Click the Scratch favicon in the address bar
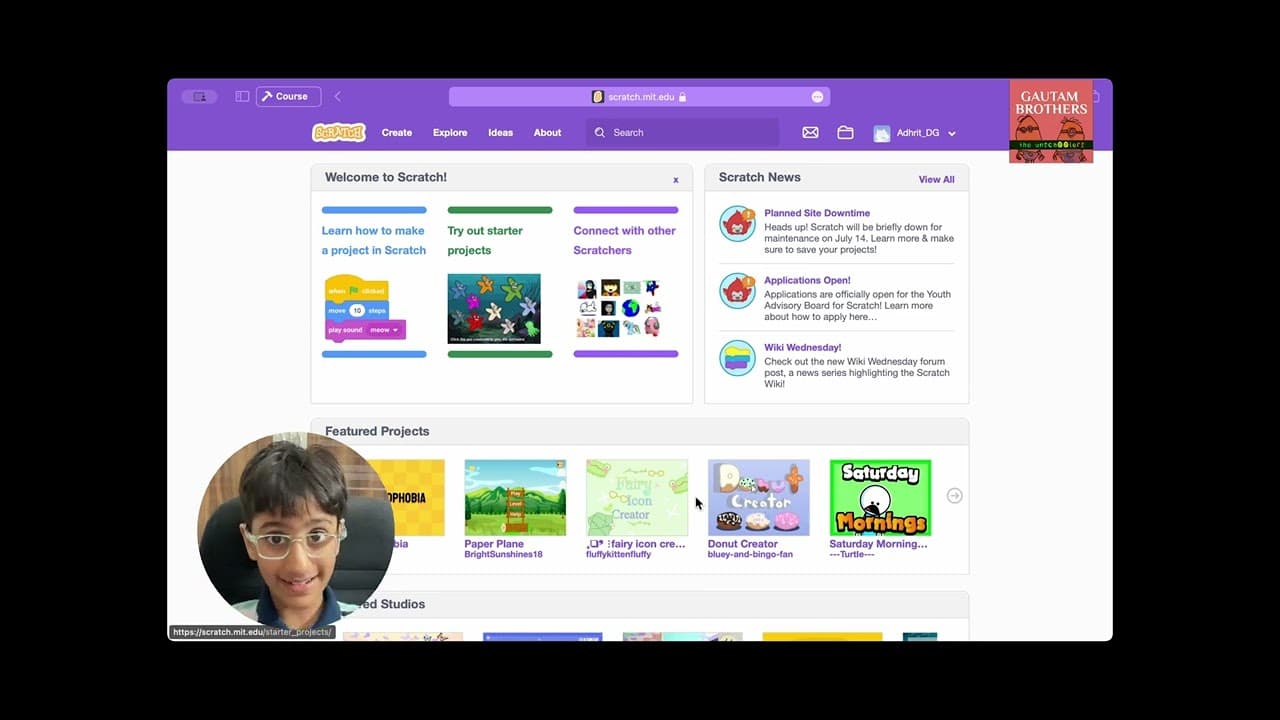This screenshot has width=1280, height=720. point(598,97)
